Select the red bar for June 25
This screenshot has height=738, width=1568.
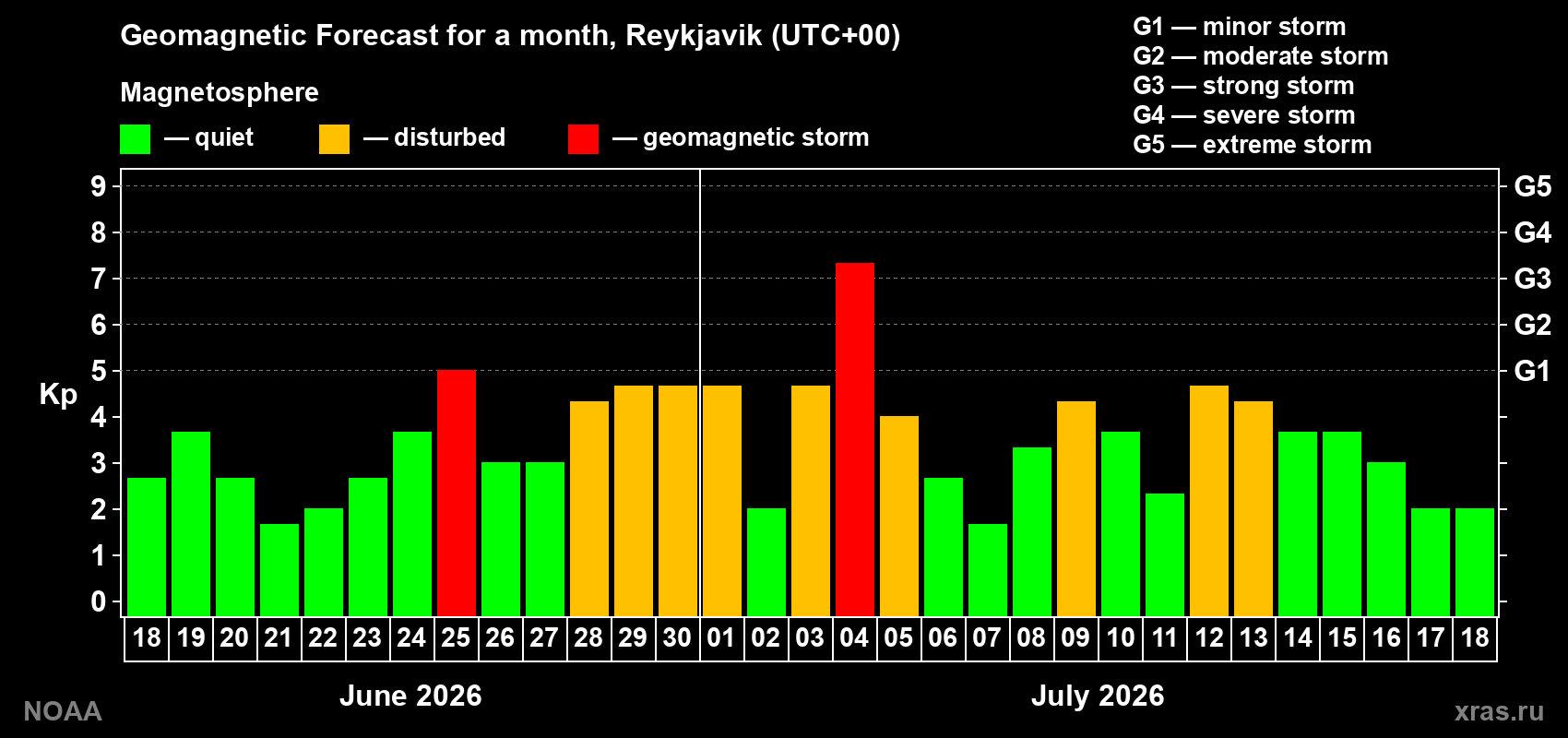457,493
